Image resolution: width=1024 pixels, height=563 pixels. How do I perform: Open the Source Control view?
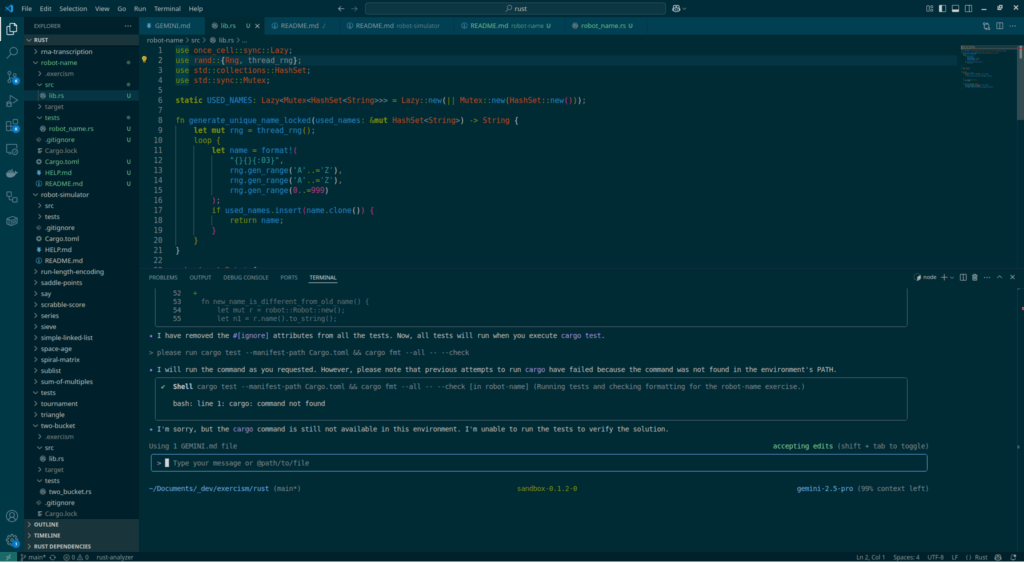pos(12,77)
